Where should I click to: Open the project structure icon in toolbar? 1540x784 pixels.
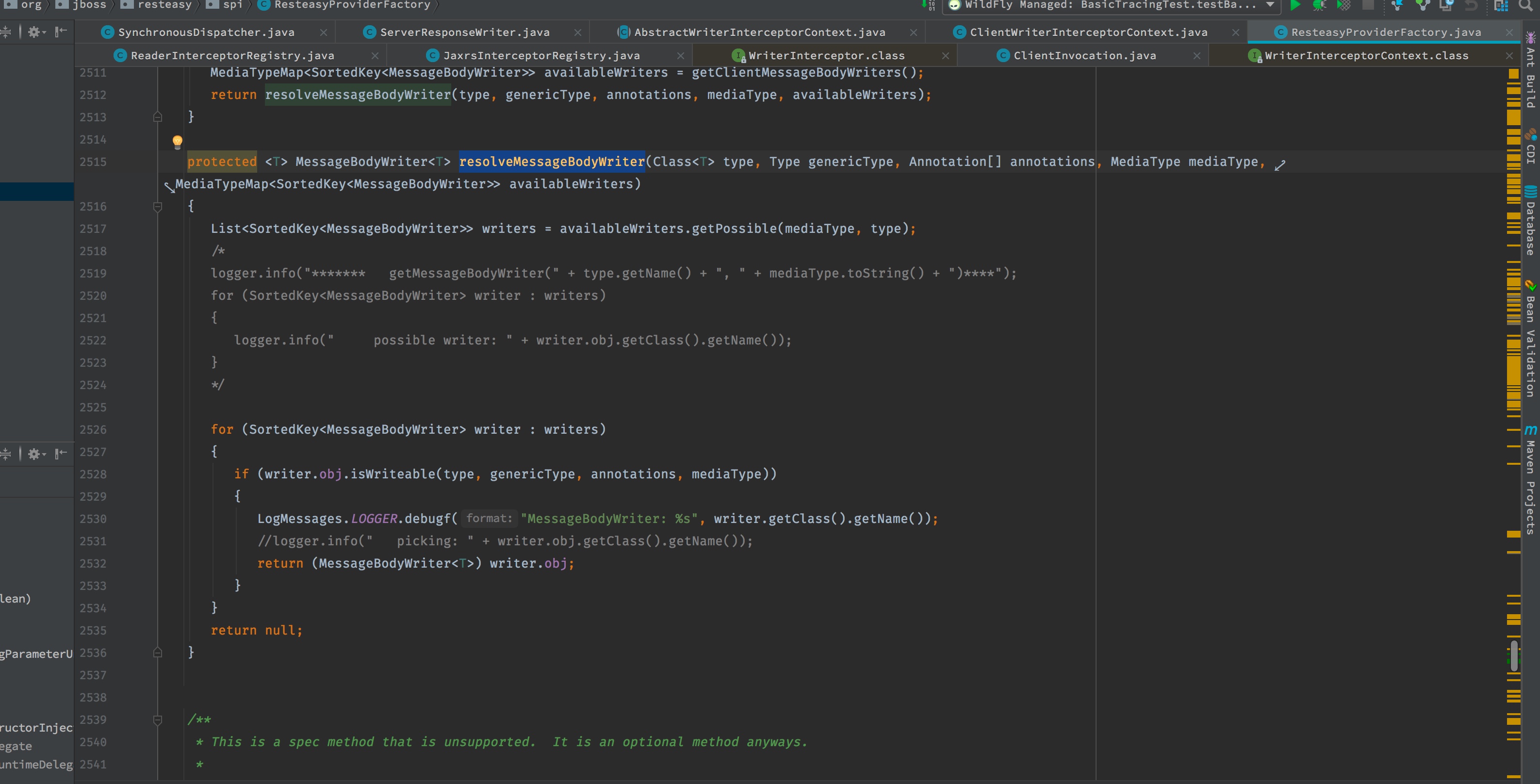click(x=1501, y=5)
